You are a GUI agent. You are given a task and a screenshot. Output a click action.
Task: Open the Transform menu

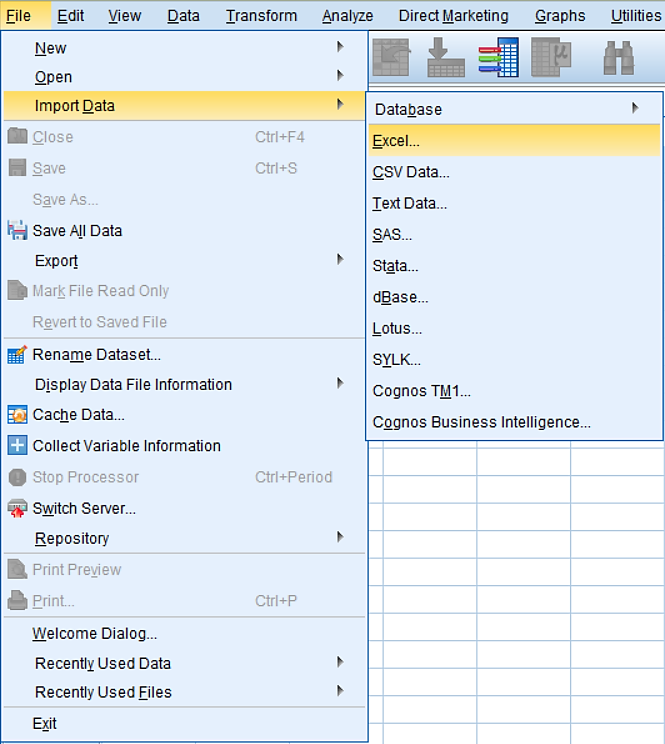(x=261, y=16)
